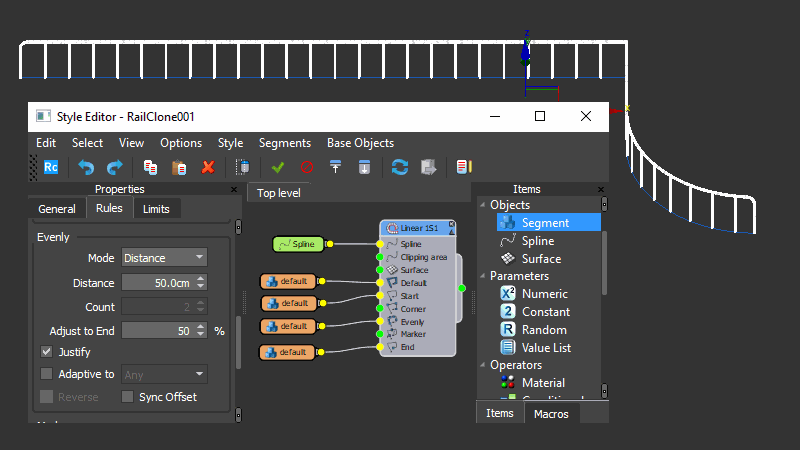Select the Numeric parameter item

544,294
